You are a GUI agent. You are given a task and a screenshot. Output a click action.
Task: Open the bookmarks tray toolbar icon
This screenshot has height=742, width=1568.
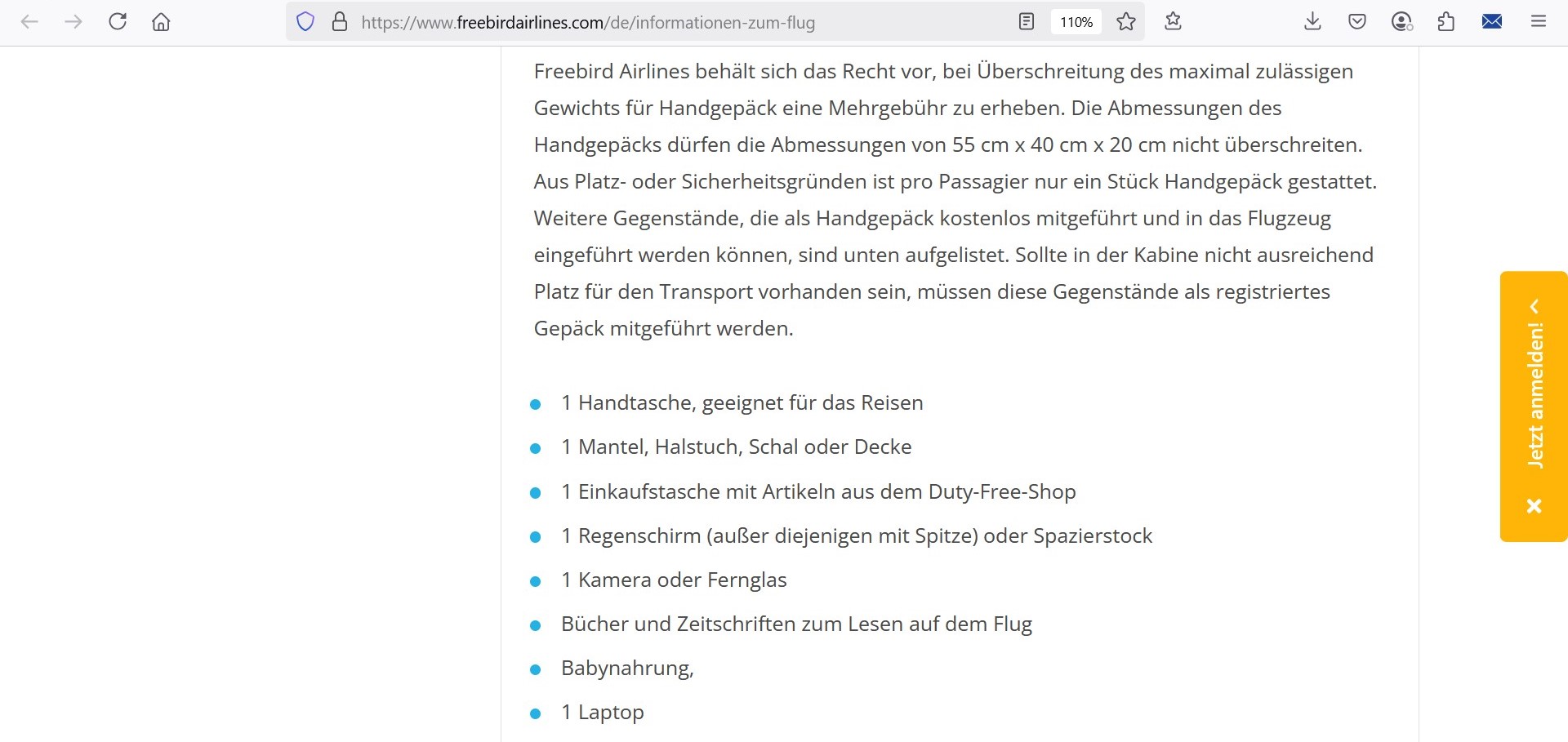coord(1174,22)
